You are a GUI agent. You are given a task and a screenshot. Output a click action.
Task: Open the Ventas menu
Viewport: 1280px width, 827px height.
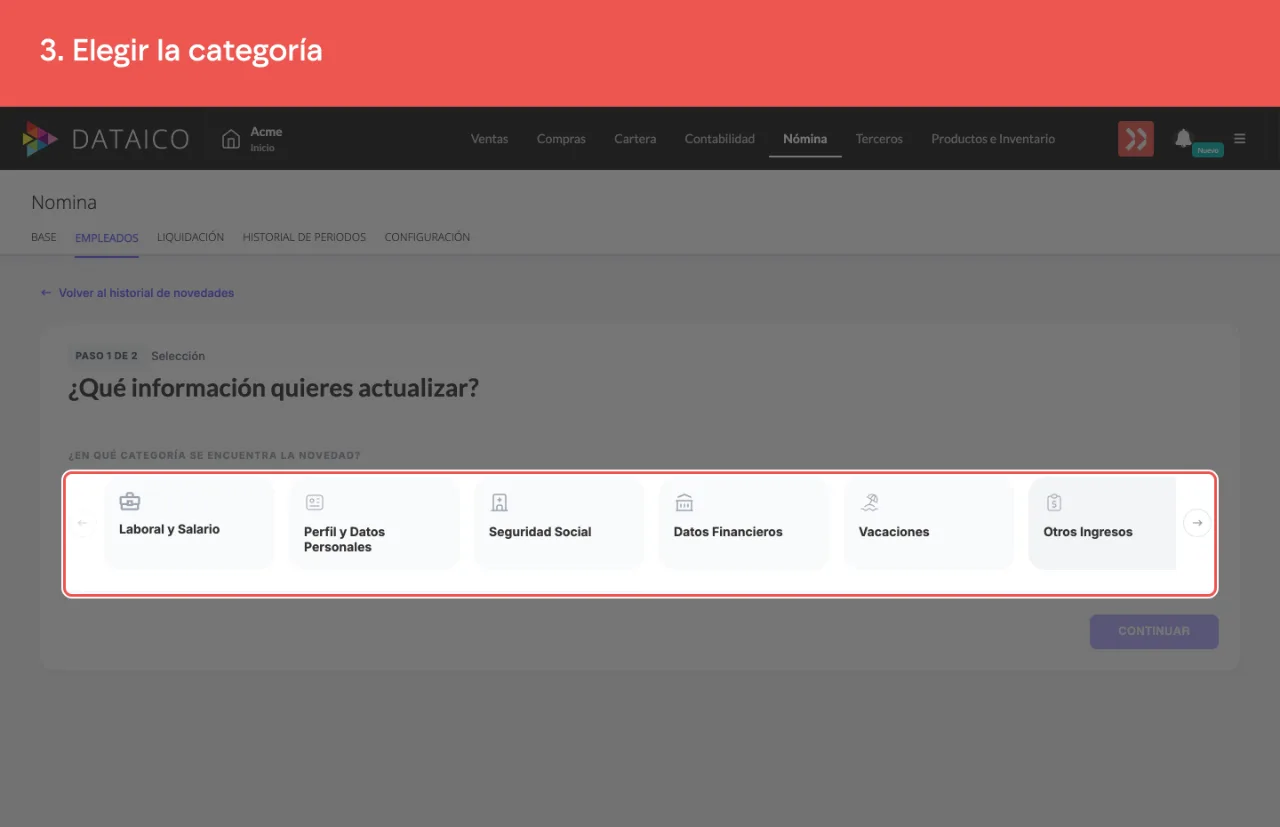pyautogui.click(x=489, y=139)
